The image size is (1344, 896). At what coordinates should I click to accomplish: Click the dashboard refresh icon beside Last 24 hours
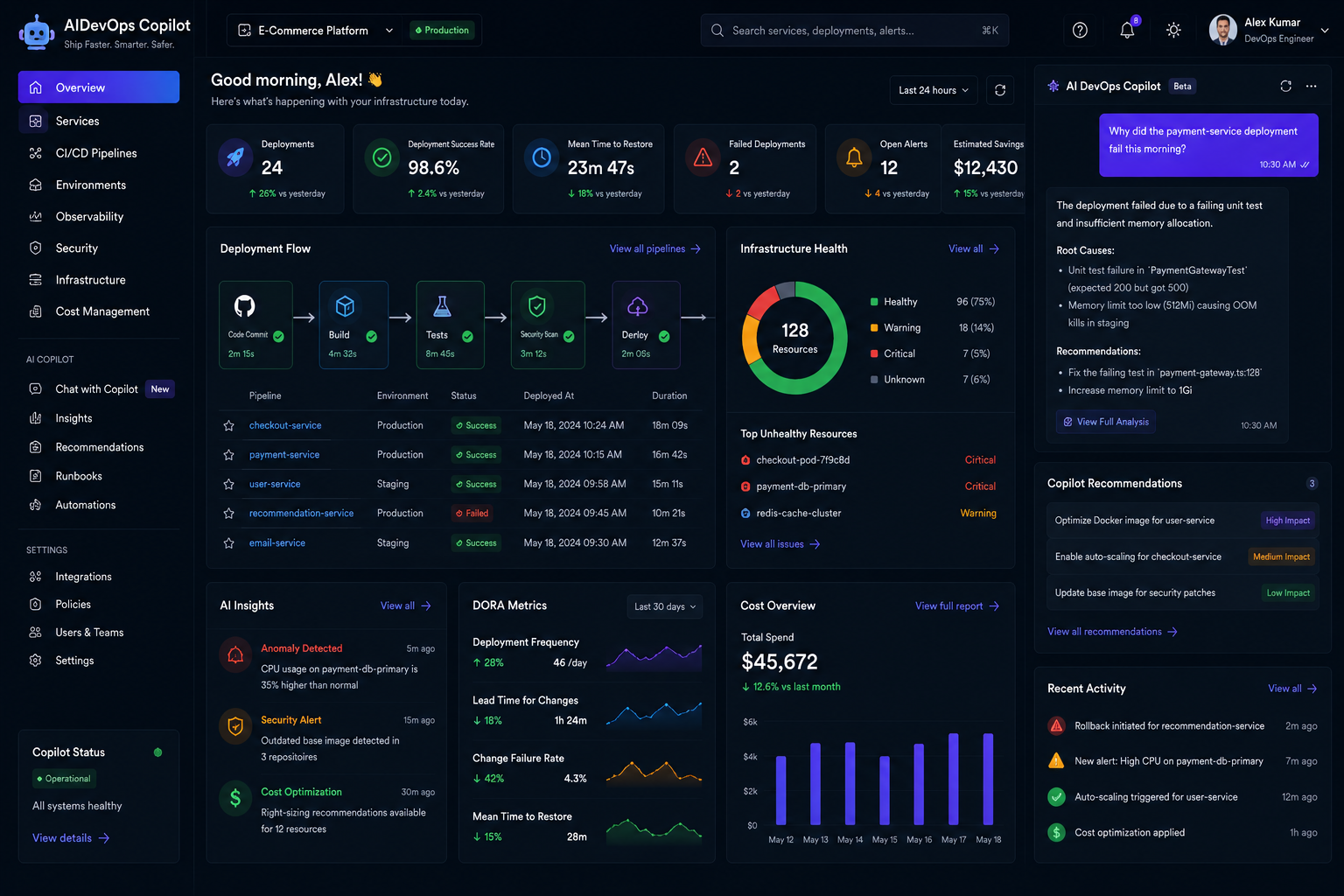pos(1000,90)
